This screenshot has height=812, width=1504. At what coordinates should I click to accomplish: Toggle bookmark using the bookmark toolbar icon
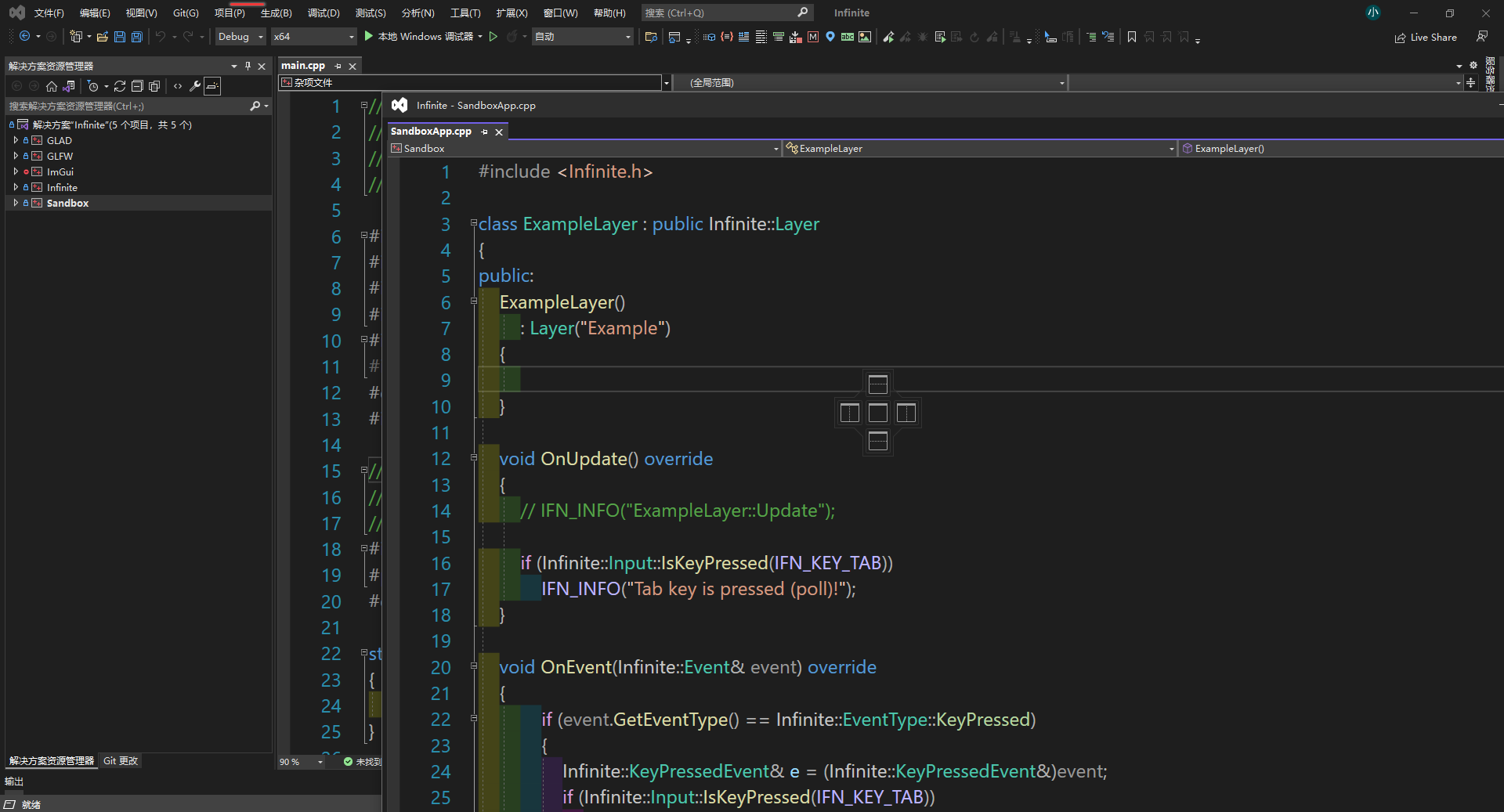click(x=1132, y=37)
